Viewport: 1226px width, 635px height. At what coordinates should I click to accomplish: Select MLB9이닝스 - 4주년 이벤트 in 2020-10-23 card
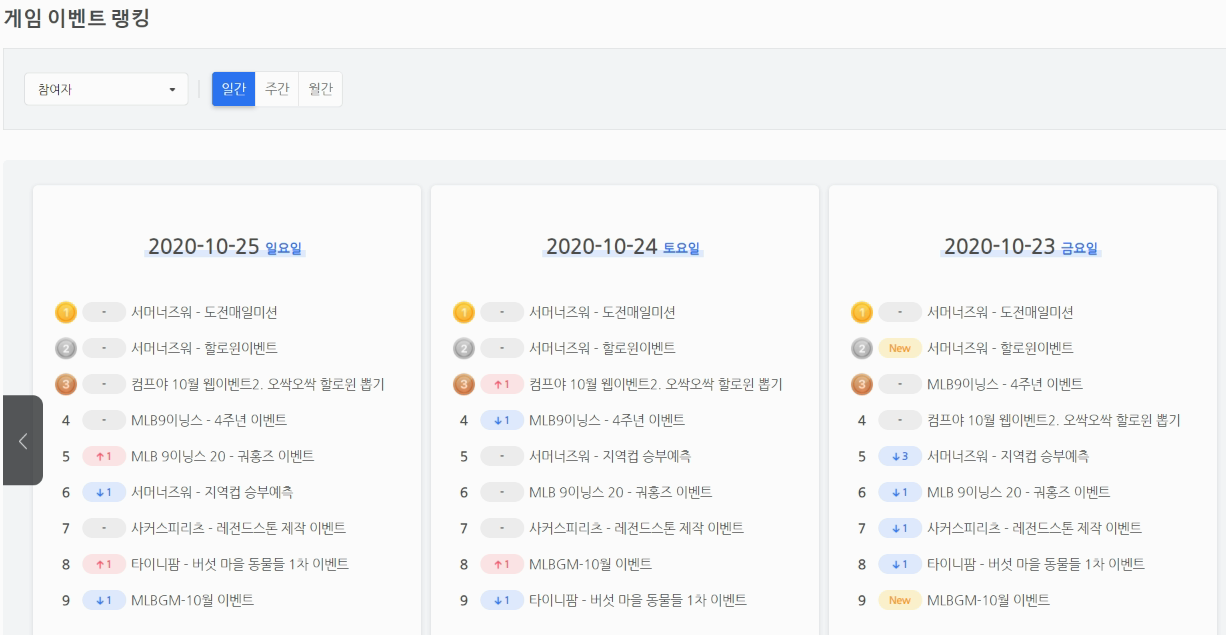[1005, 384]
